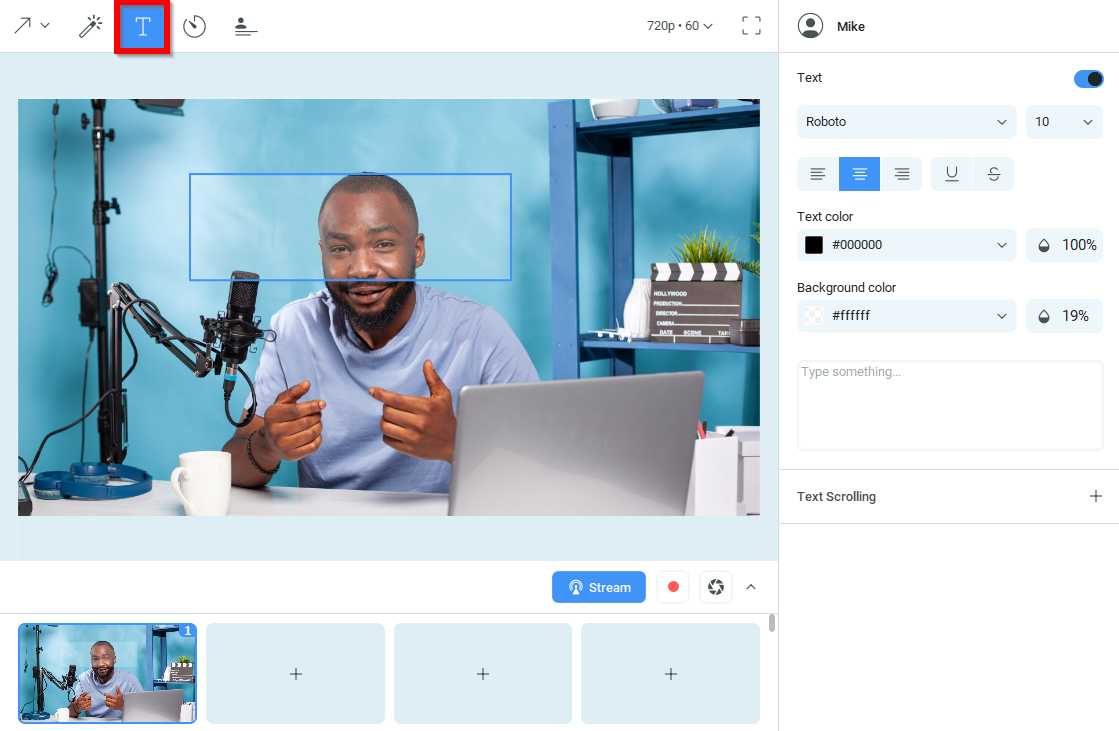Select the Text tool in the toolbar
This screenshot has width=1119, height=731.
(x=142, y=26)
